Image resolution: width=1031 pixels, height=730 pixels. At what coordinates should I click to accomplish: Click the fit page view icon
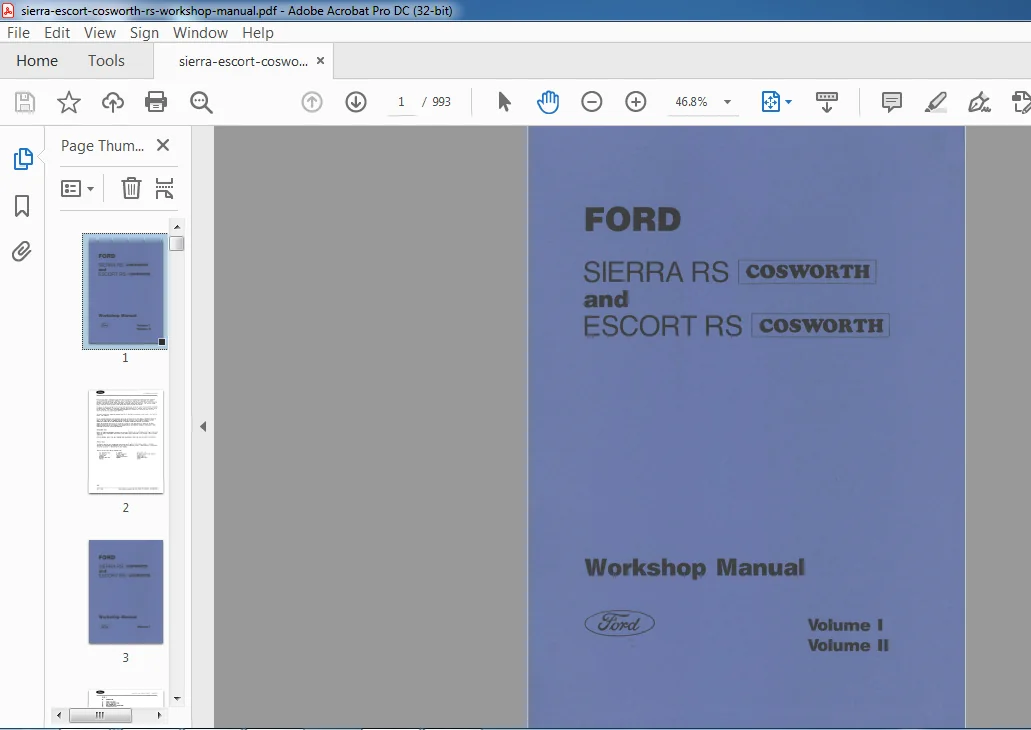[x=770, y=102]
